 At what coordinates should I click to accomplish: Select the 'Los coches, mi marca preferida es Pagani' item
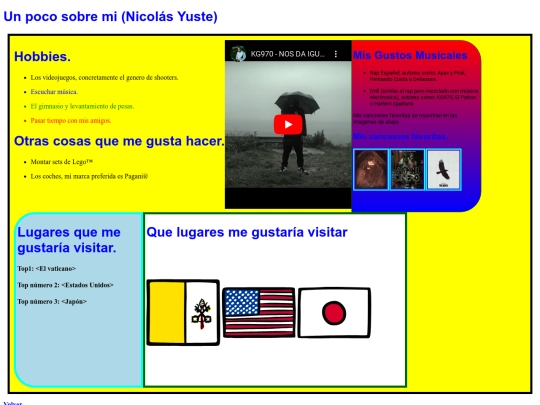point(89,176)
